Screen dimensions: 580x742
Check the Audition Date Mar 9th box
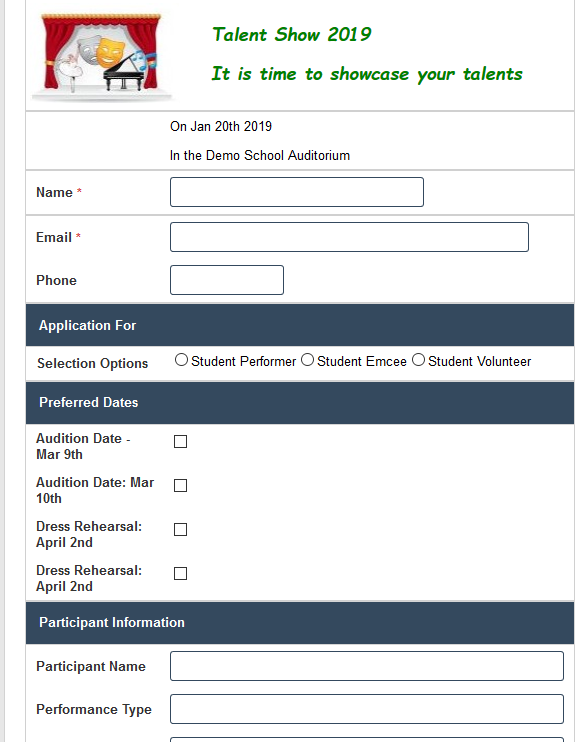pos(180,442)
